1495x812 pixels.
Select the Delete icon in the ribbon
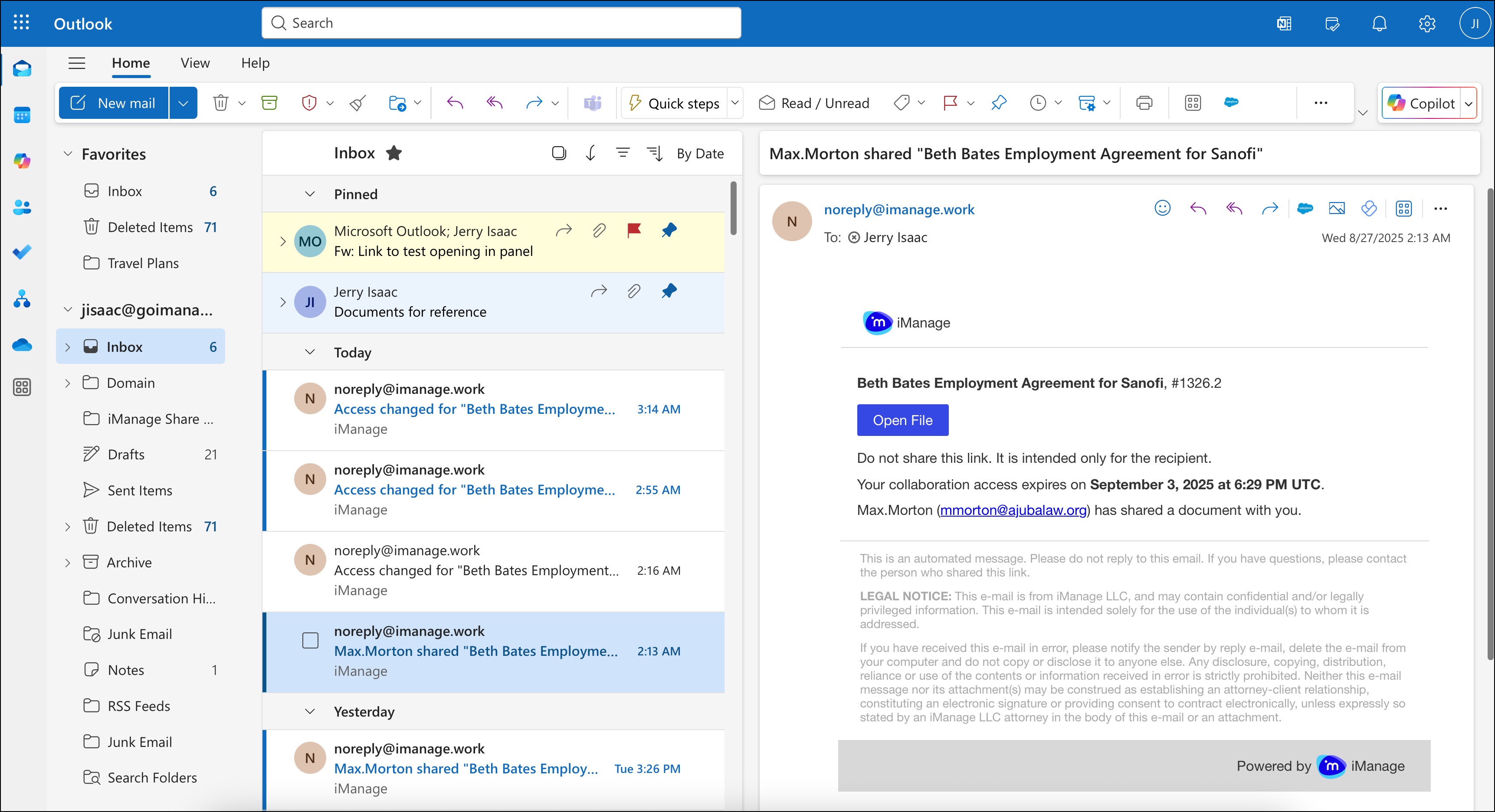point(221,103)
